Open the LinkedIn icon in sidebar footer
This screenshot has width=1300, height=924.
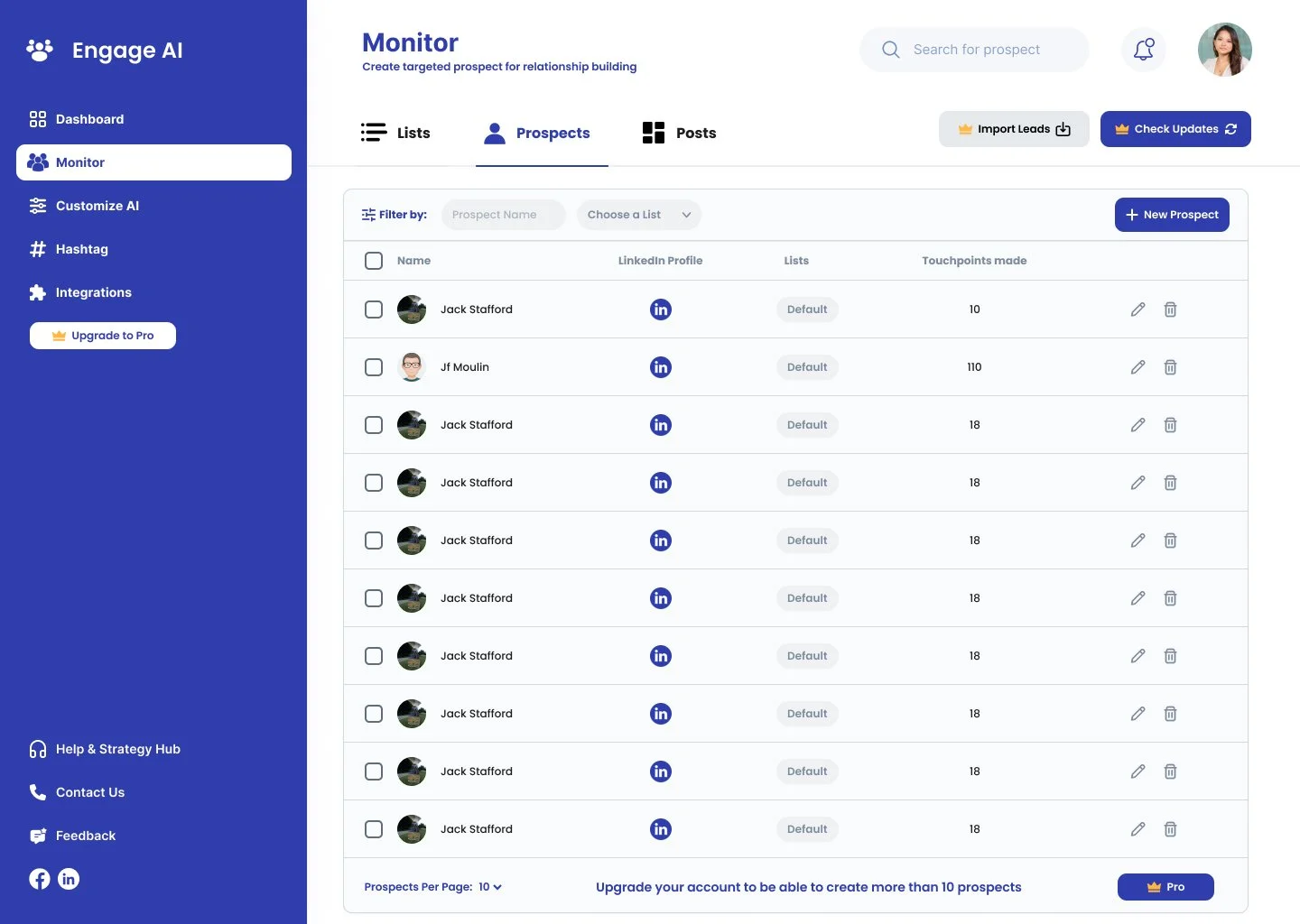(69, 879)
